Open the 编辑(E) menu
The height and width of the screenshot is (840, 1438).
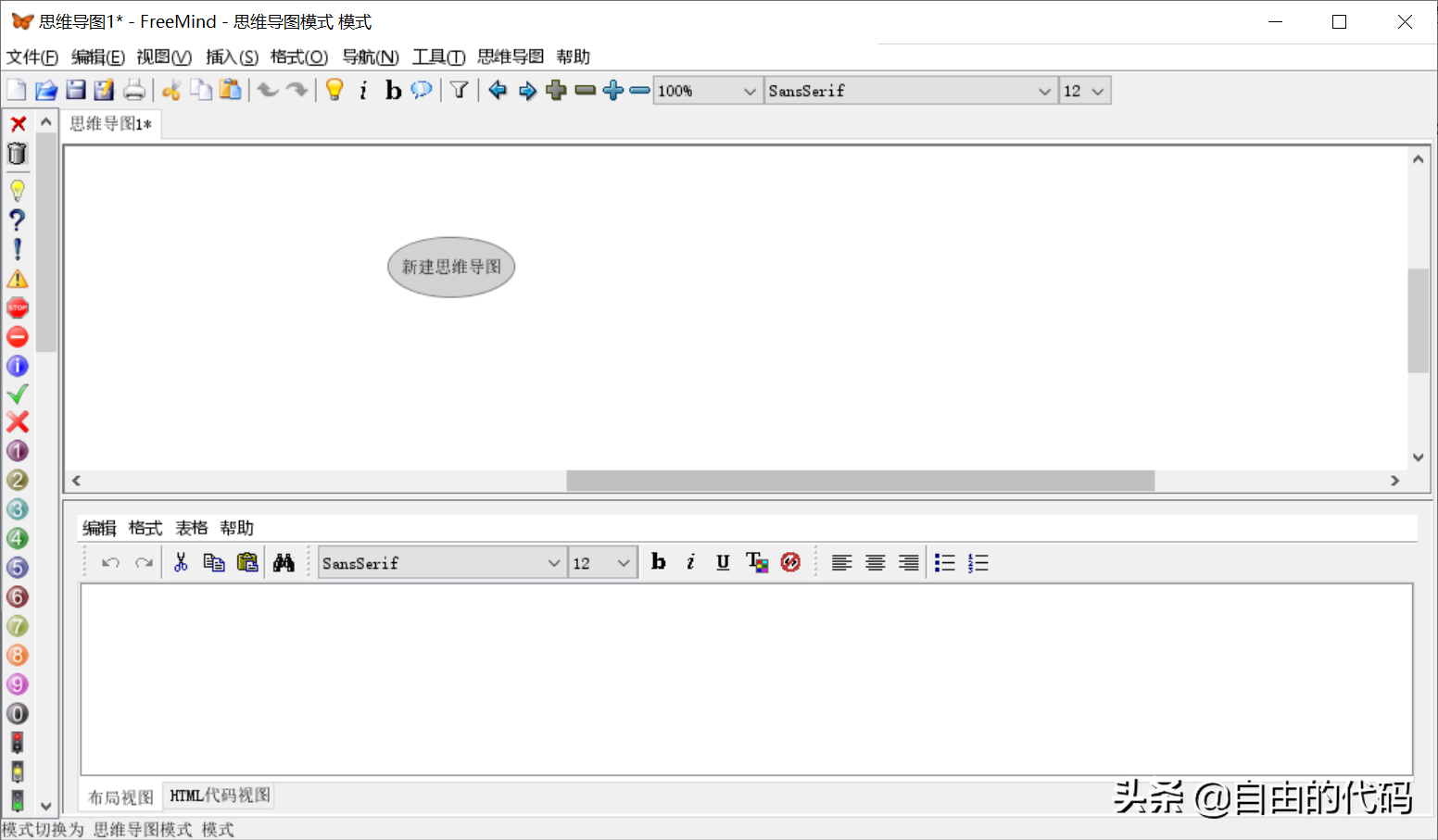click(x=97, y=57)
